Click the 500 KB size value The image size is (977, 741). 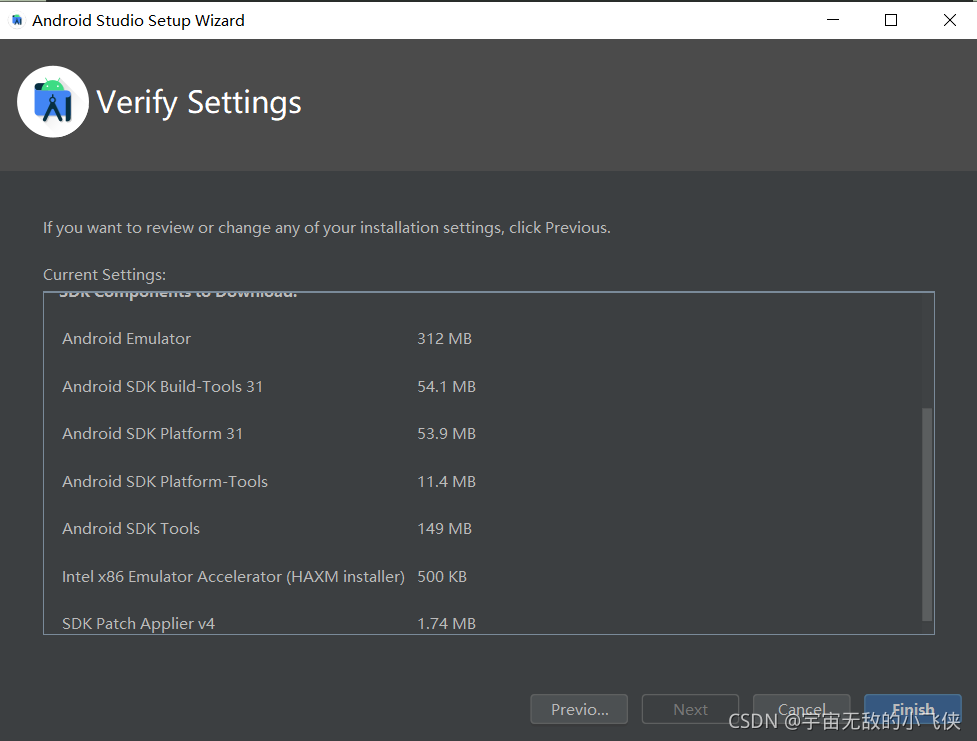coord(442,576)
